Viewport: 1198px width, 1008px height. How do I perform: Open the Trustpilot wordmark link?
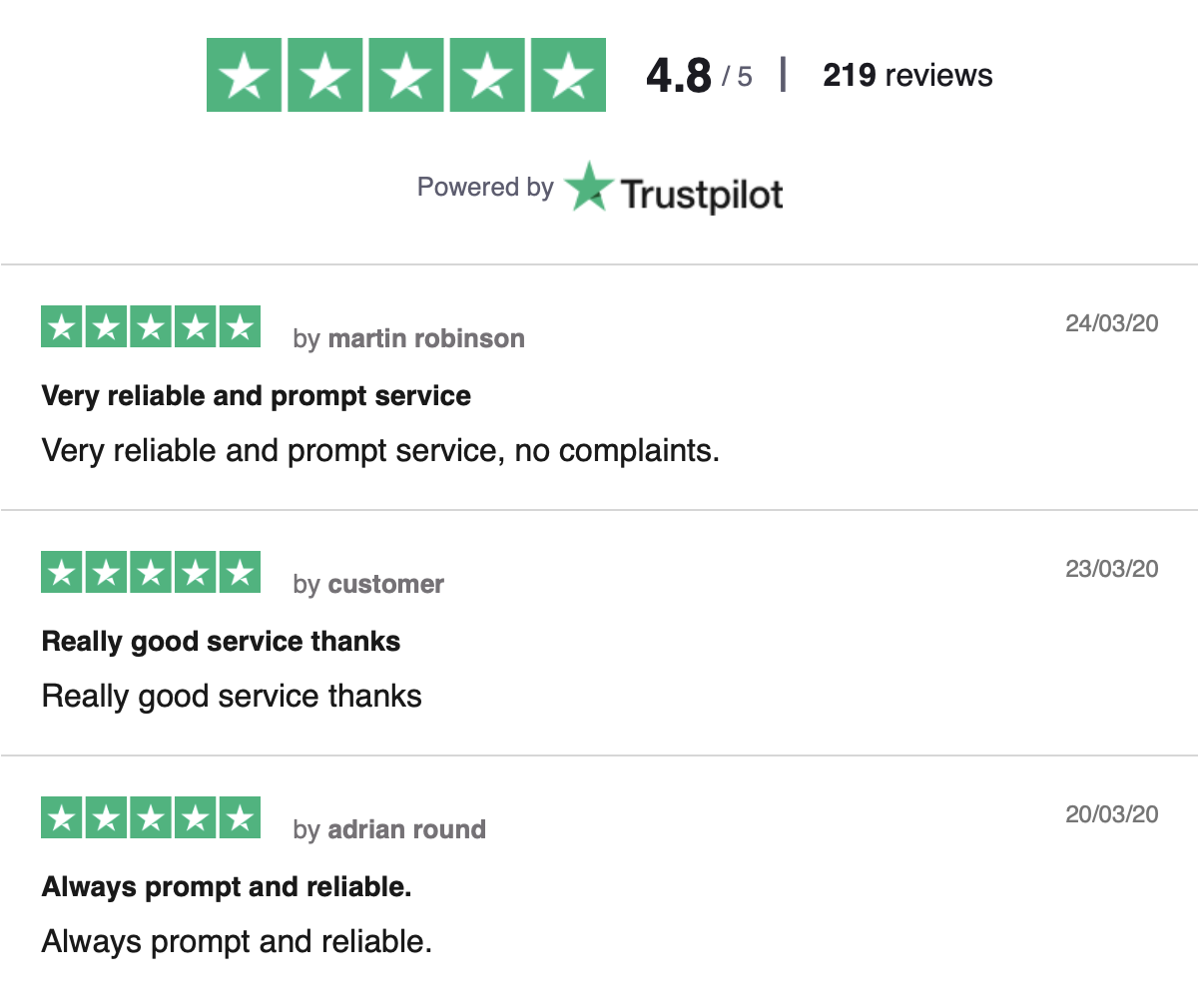[702, 194]
